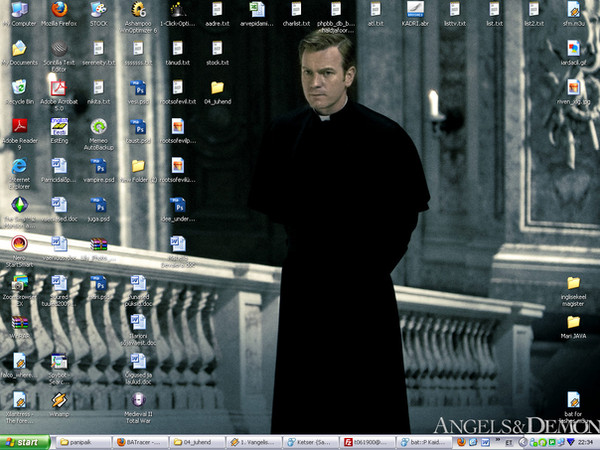Switch to the bat::P Kaid taskbar window

point(425,442)
